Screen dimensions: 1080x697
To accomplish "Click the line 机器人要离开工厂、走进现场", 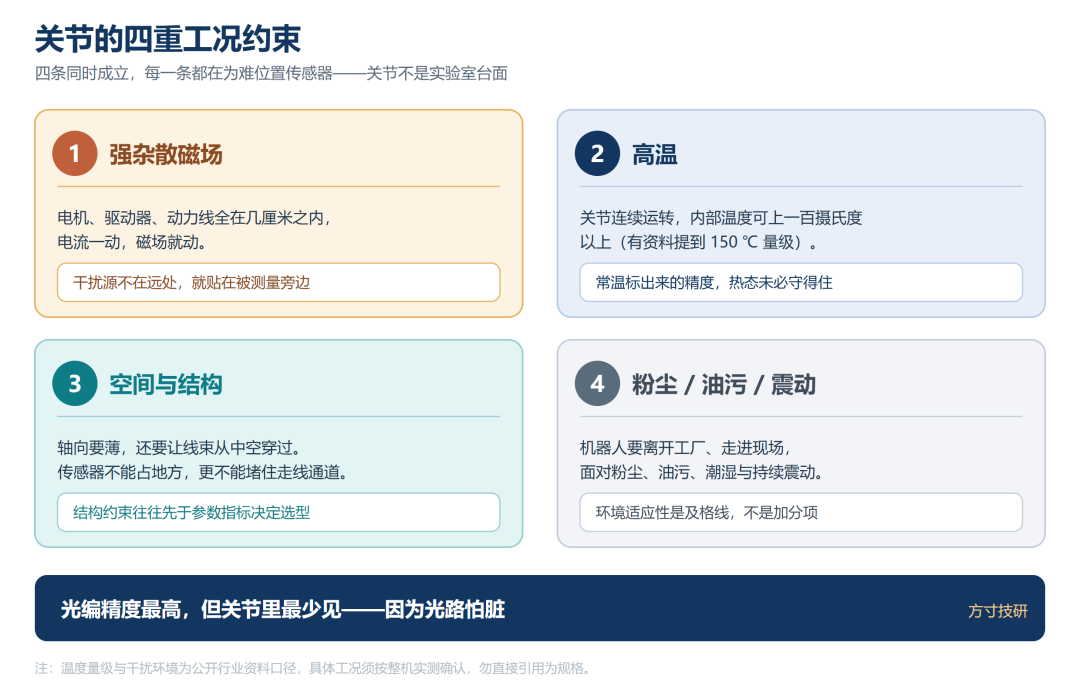I will tap(685, 448).
